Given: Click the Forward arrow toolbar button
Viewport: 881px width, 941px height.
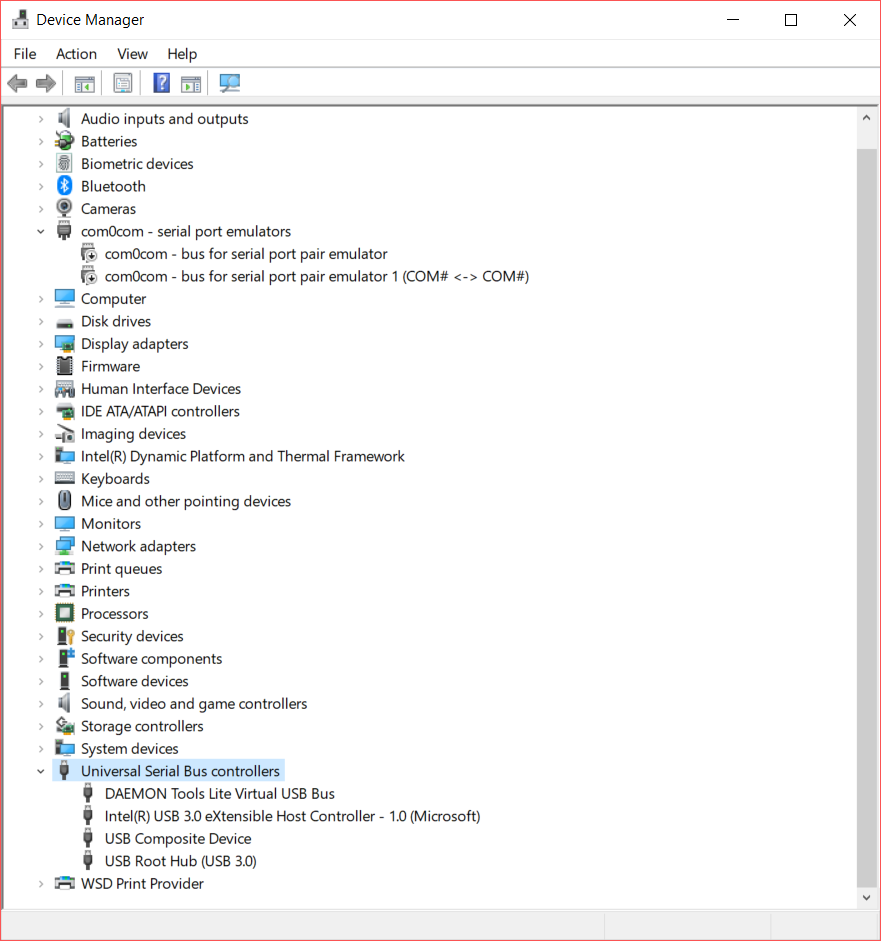Looking at the screenshot, I should (46, 83).
